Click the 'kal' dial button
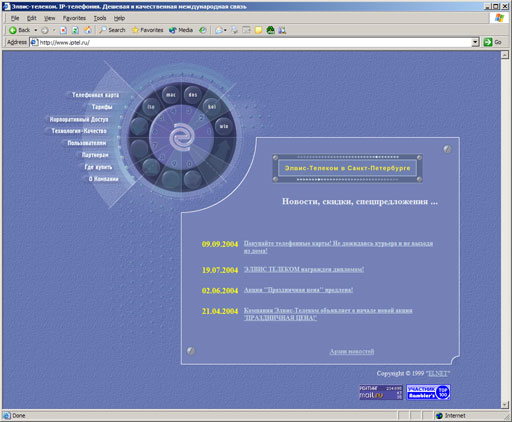This screenshot has width=512, height=422. [x=212, y=107]
